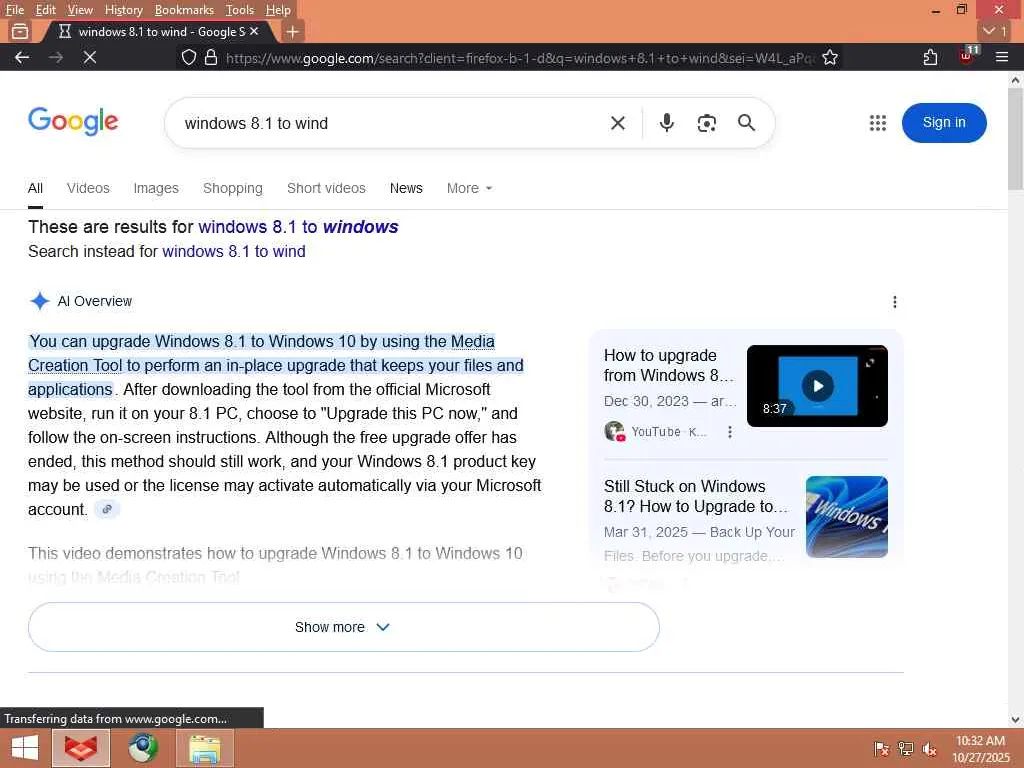Image resolution: width=1024 pixels, height=768 pixels.
Task: Open Action Center flag tray icon
Action: [x=881, y=749]
